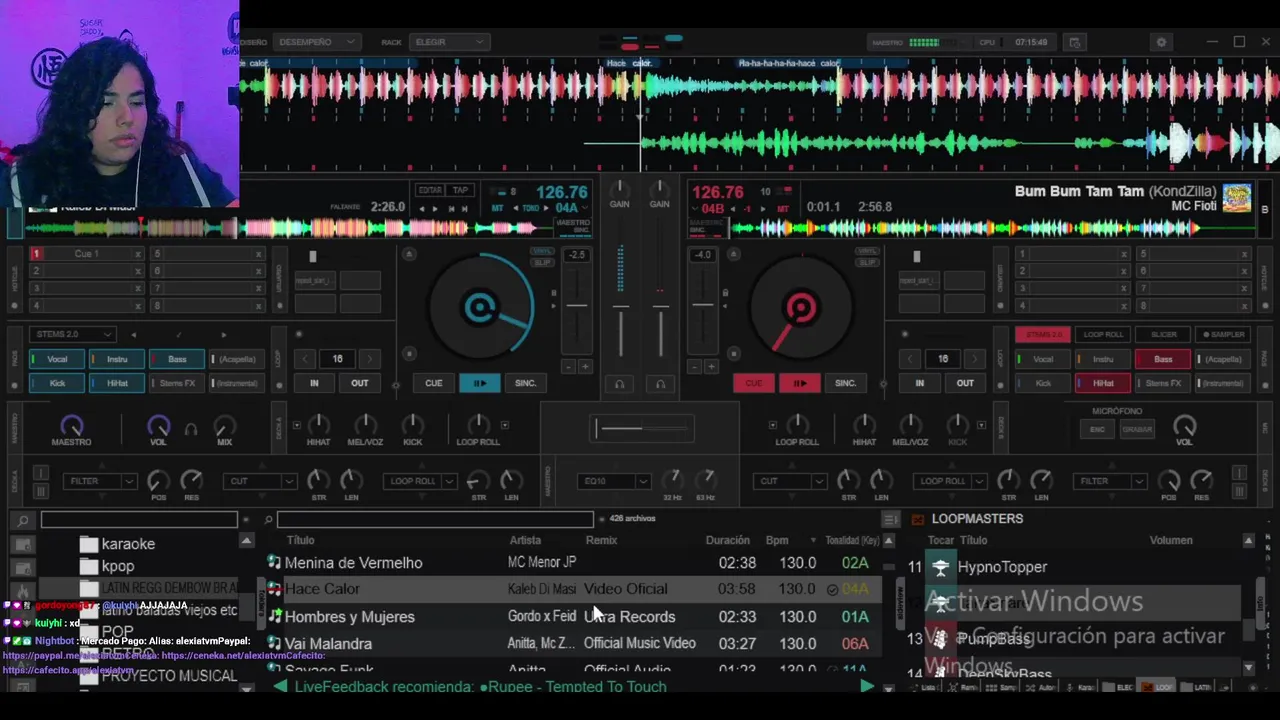Toggle the left deck HiHat stem pad

(x=117, y=383)
